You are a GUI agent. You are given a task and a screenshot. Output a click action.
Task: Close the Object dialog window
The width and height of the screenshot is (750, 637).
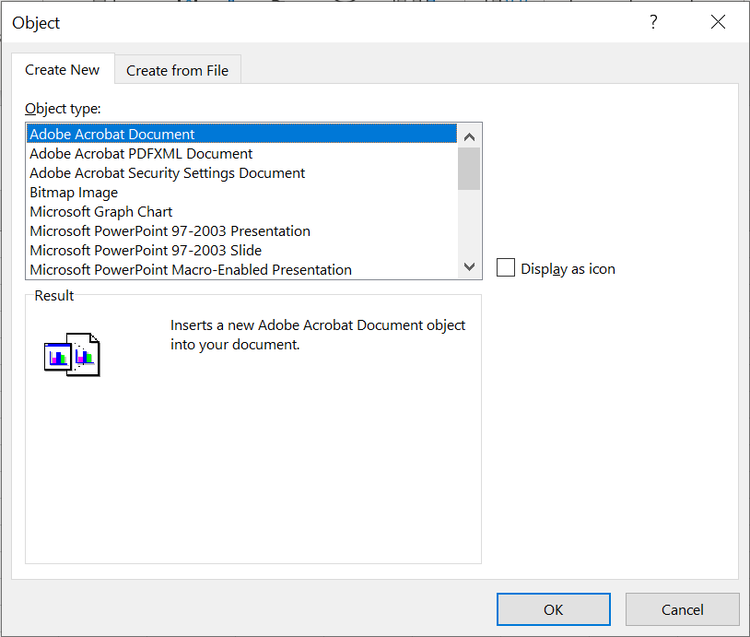click(x=718, y=22)
